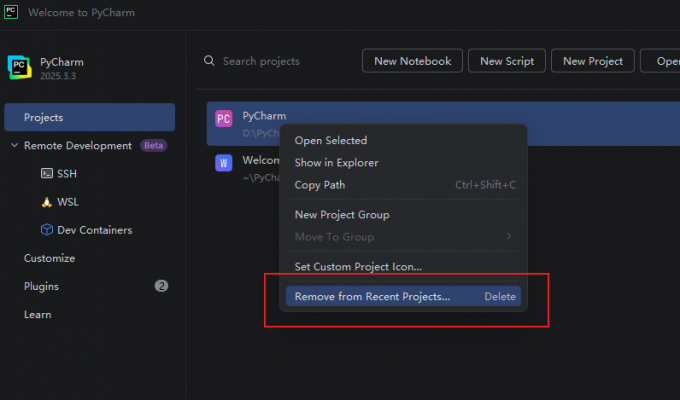Click the PC project icon for PyCharm

click(x=224, y=118)
